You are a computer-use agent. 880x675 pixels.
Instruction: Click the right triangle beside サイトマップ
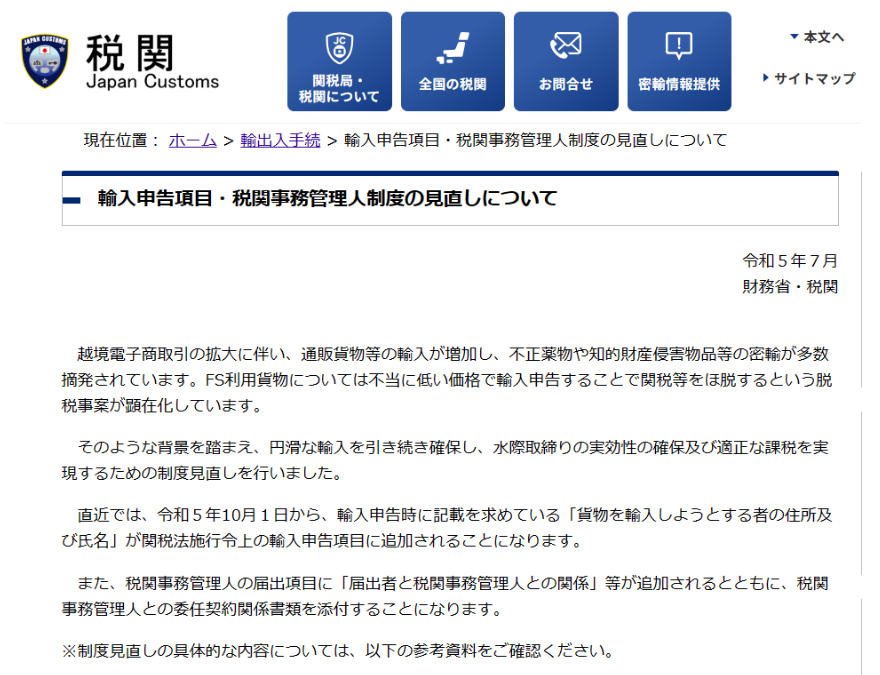pyautogui.click(x=766, y=78)
